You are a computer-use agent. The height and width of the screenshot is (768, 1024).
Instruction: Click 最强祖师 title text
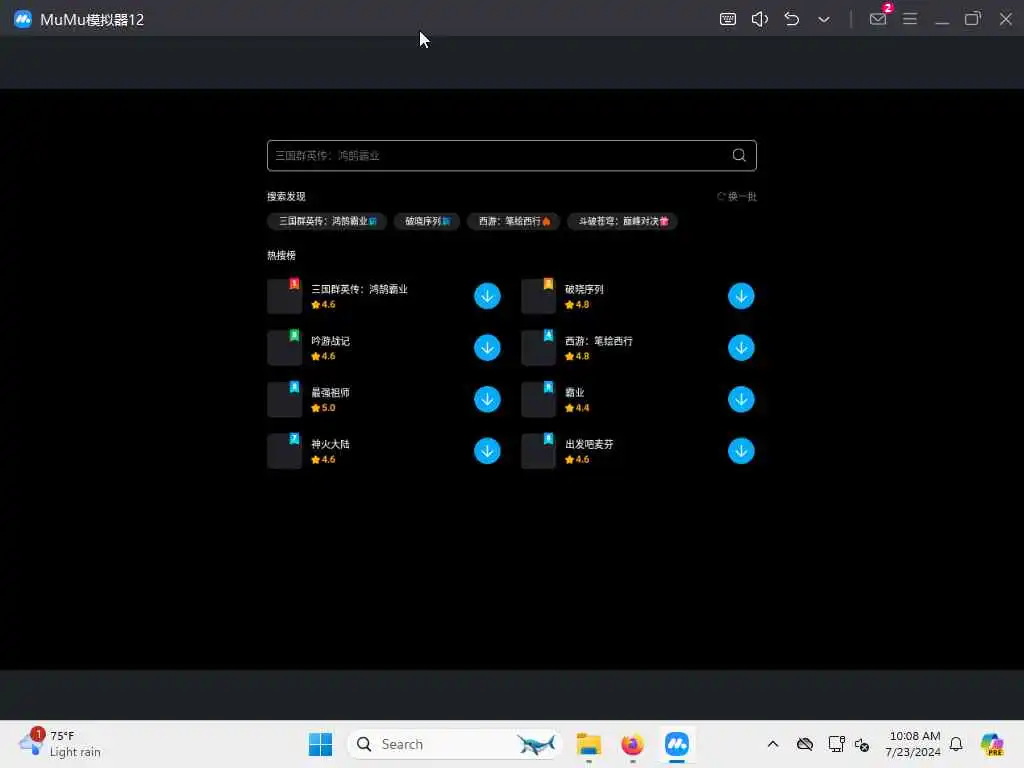330,392
